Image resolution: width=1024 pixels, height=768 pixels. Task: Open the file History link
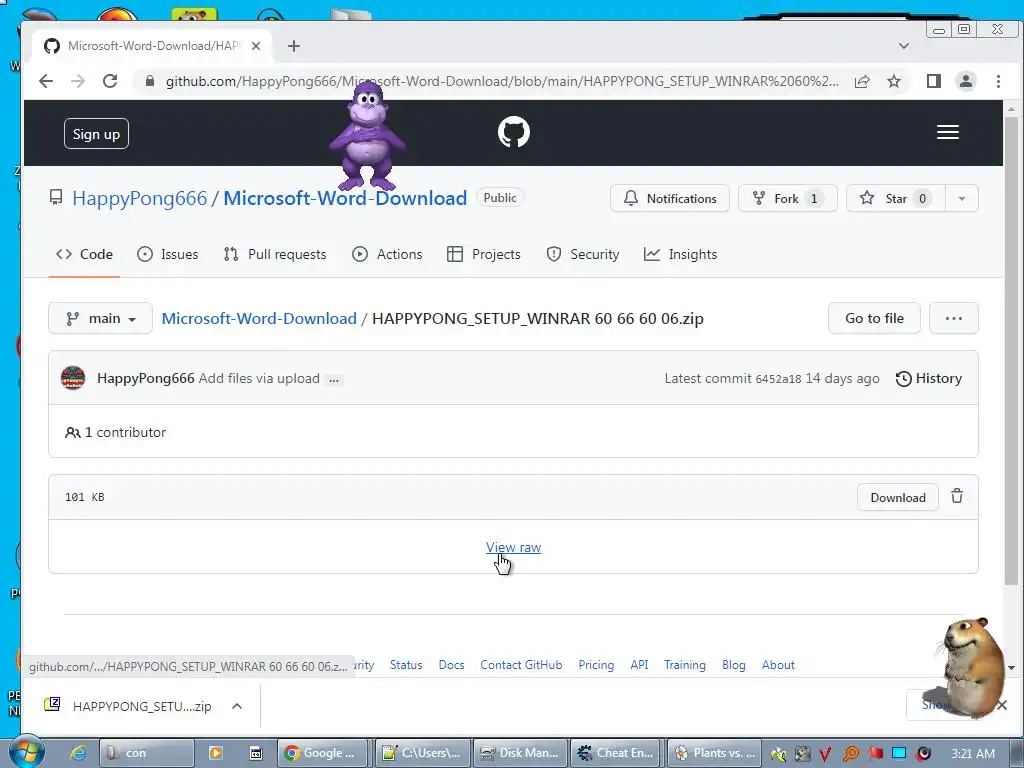929,378
